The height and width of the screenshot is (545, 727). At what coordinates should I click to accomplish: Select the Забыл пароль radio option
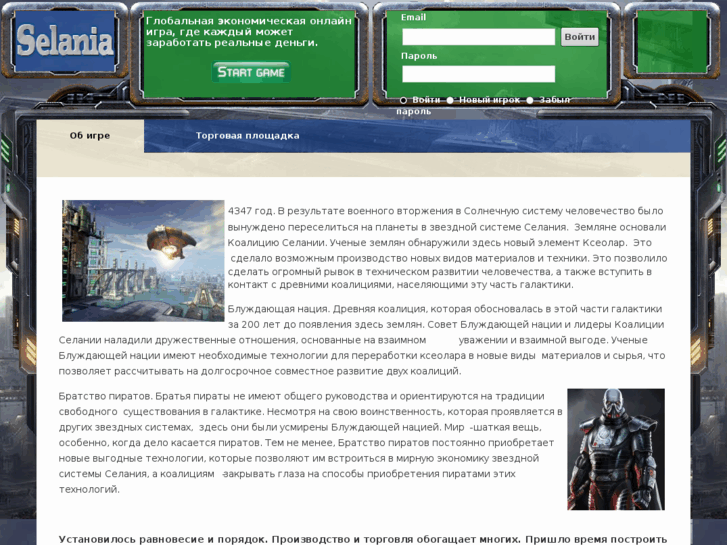click(530, 100)
